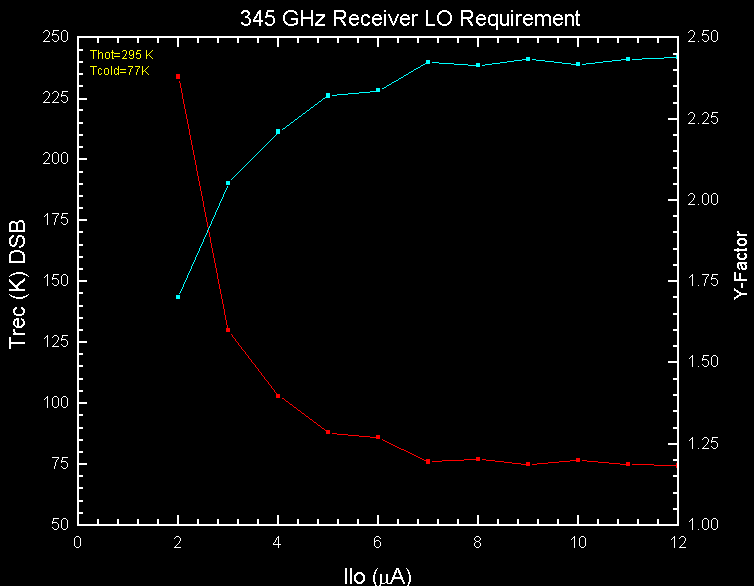Click the red data point at Ilo 3
Viewport: 754px width, 586px height.
[228, 330]
